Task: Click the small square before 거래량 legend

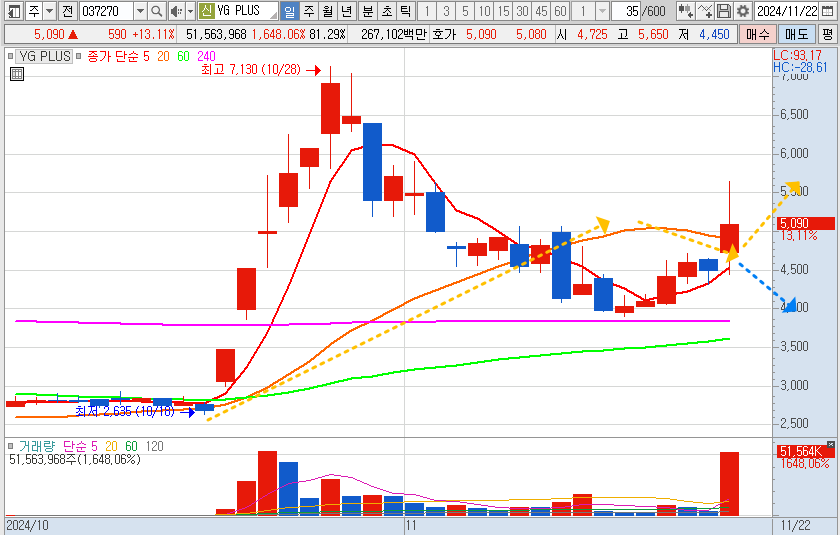Action: 10,446
